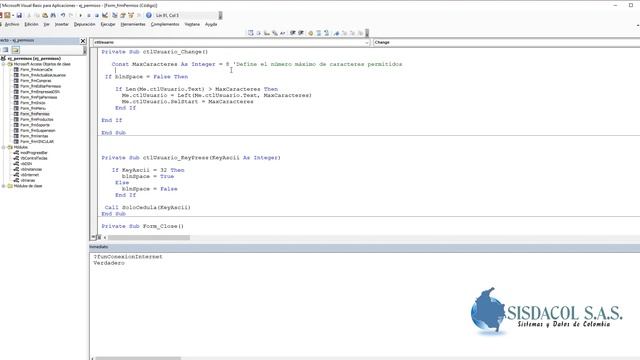Collapse Microsoft Access Objetos de clase node
Image resolution: width=640 pixels, height=360 pixels.
(x=4, y=64)
